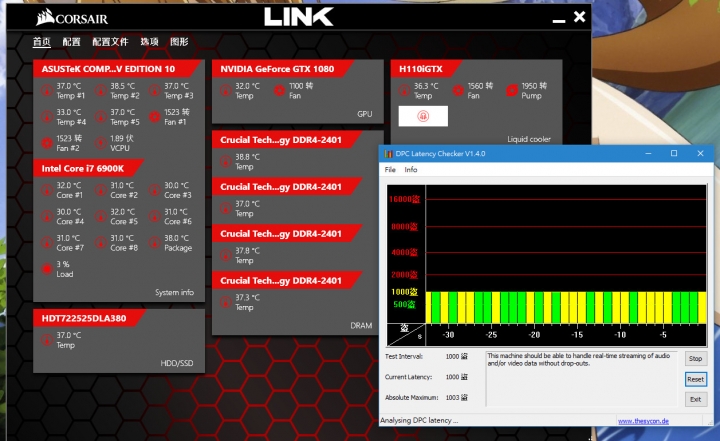
Task: Switch to the 配置文件 tab
Action: [x=110, y=42]
